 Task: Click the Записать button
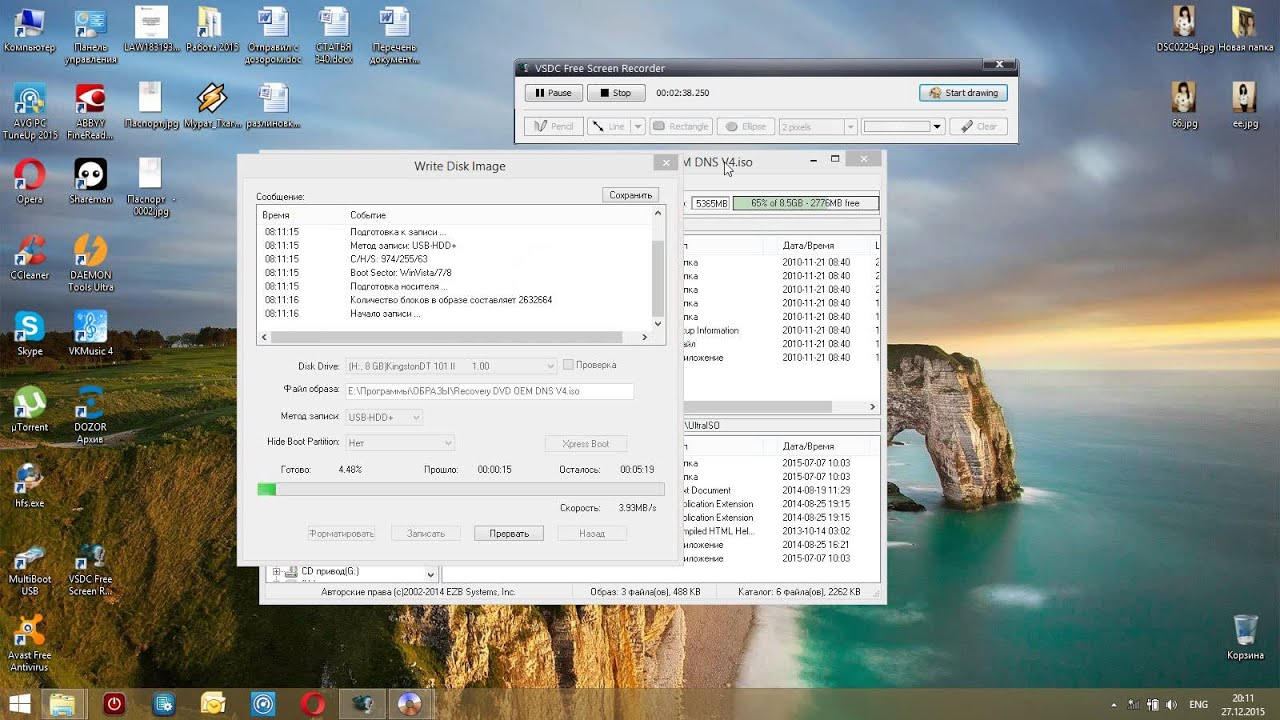click(x=425, y=534)
